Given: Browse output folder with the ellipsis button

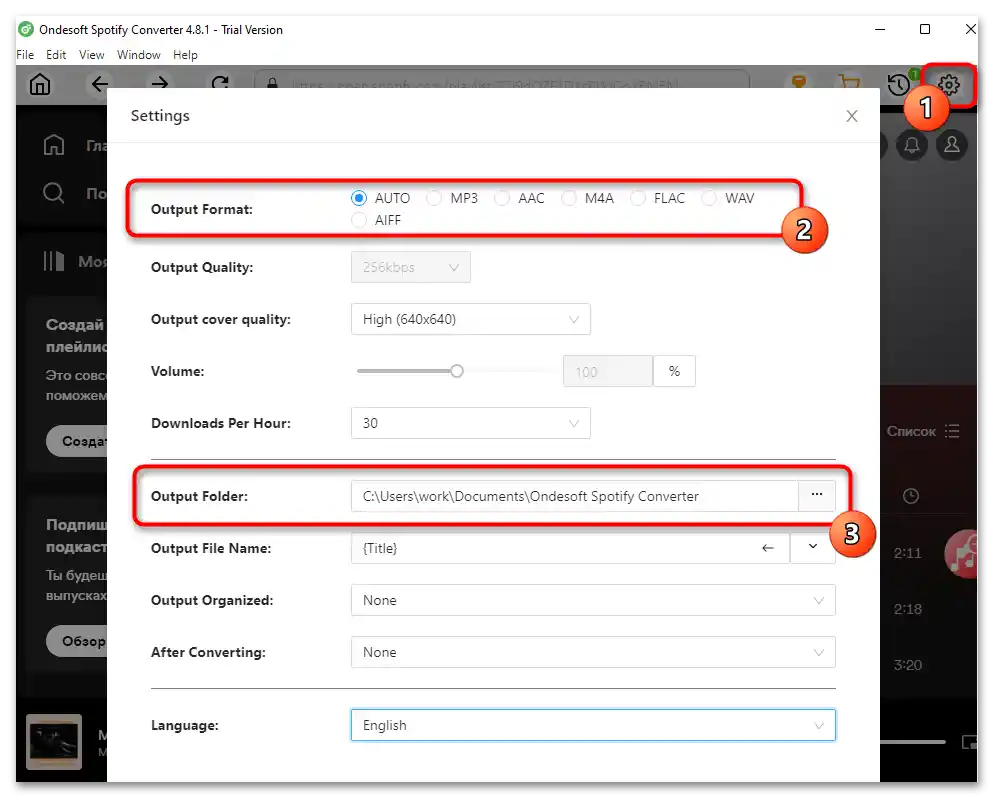Looking at the screenshot, I should pos(816,495).
